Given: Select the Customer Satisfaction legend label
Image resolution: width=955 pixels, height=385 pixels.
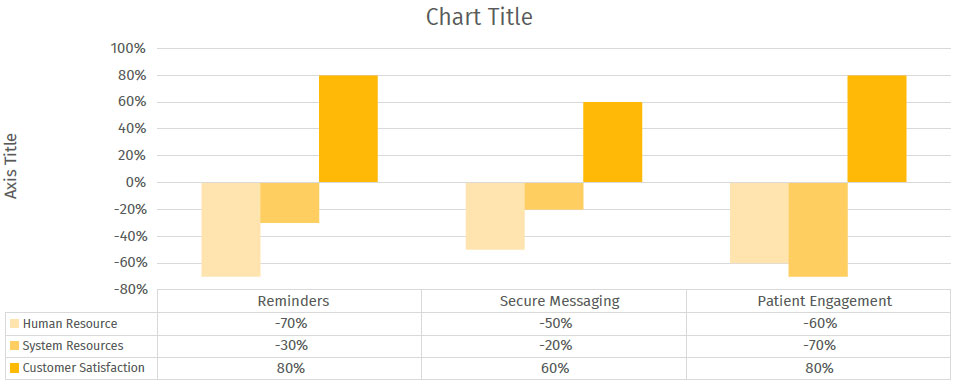Looking at the screenshot, I should pos(83,368).
